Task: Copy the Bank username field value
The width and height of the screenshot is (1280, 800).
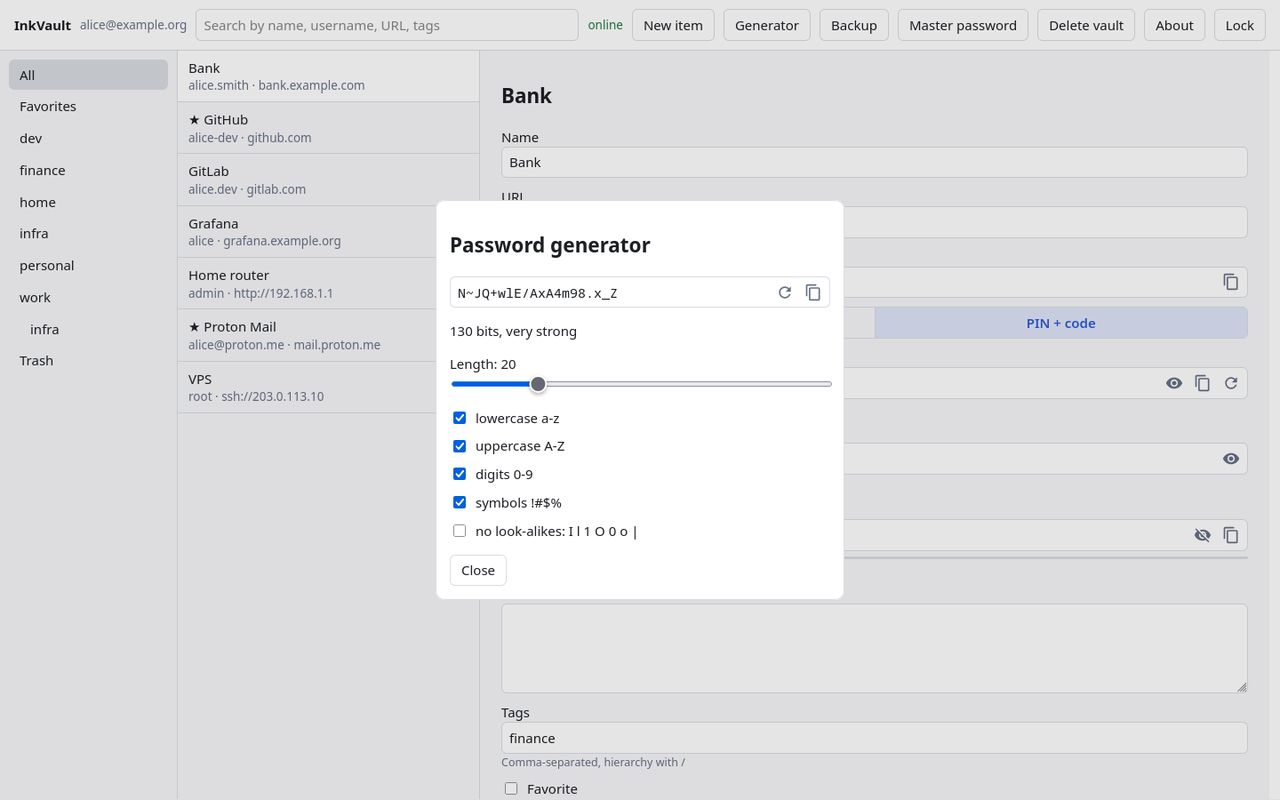Action: 1231,282
